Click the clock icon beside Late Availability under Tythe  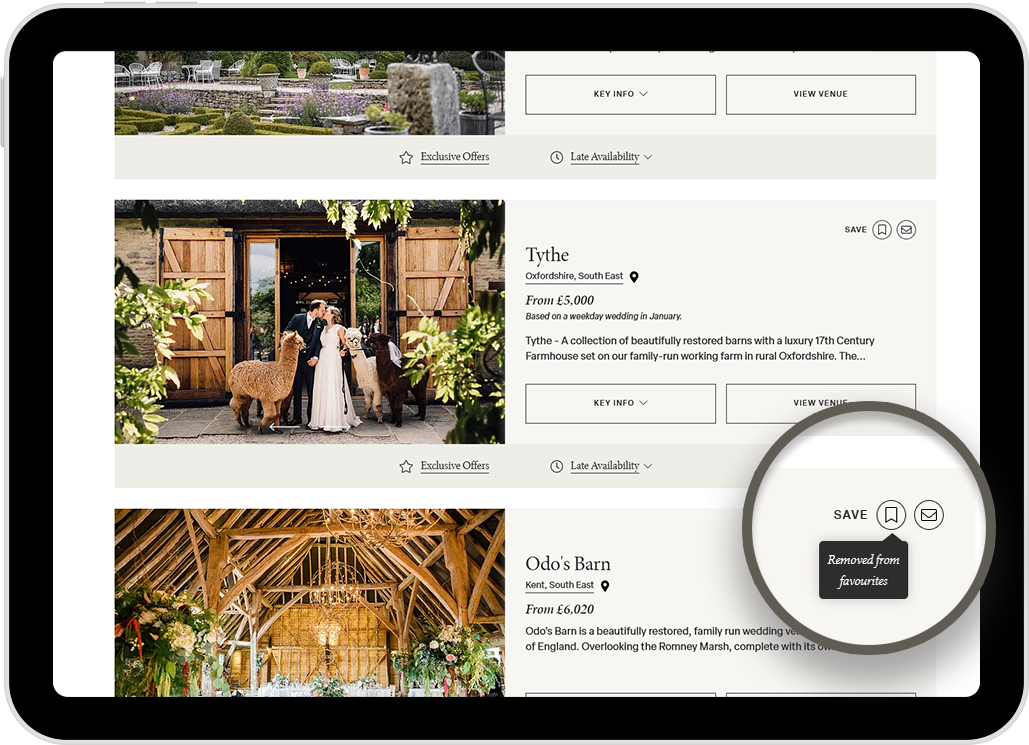(556, 466)
